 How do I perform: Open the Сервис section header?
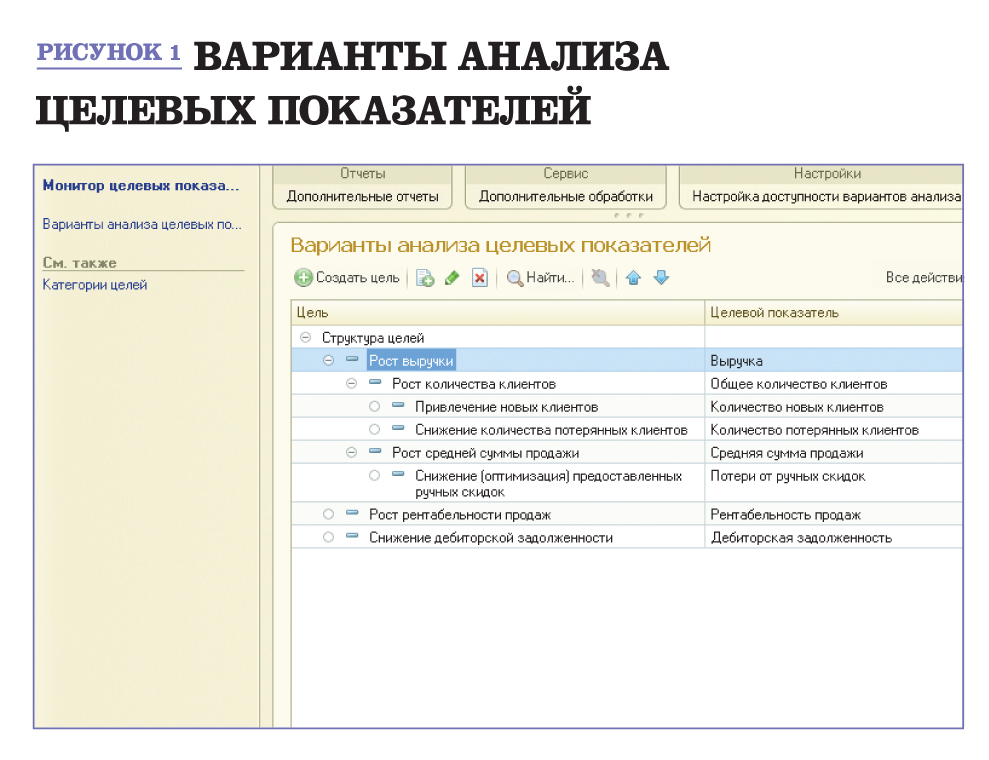click(x=566, y=173)
